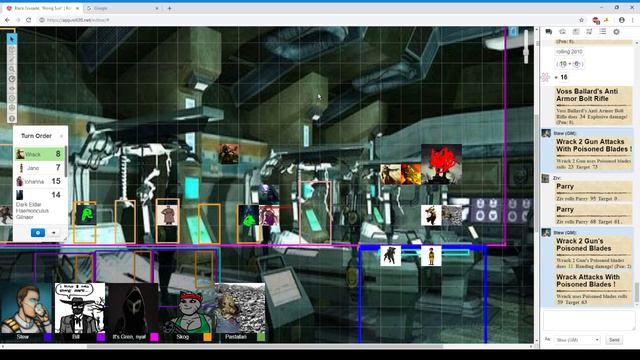Screen dimensions: 640x360
Task: Open the Collections list tab in the sidebar
Action: (x=603, y=32)
